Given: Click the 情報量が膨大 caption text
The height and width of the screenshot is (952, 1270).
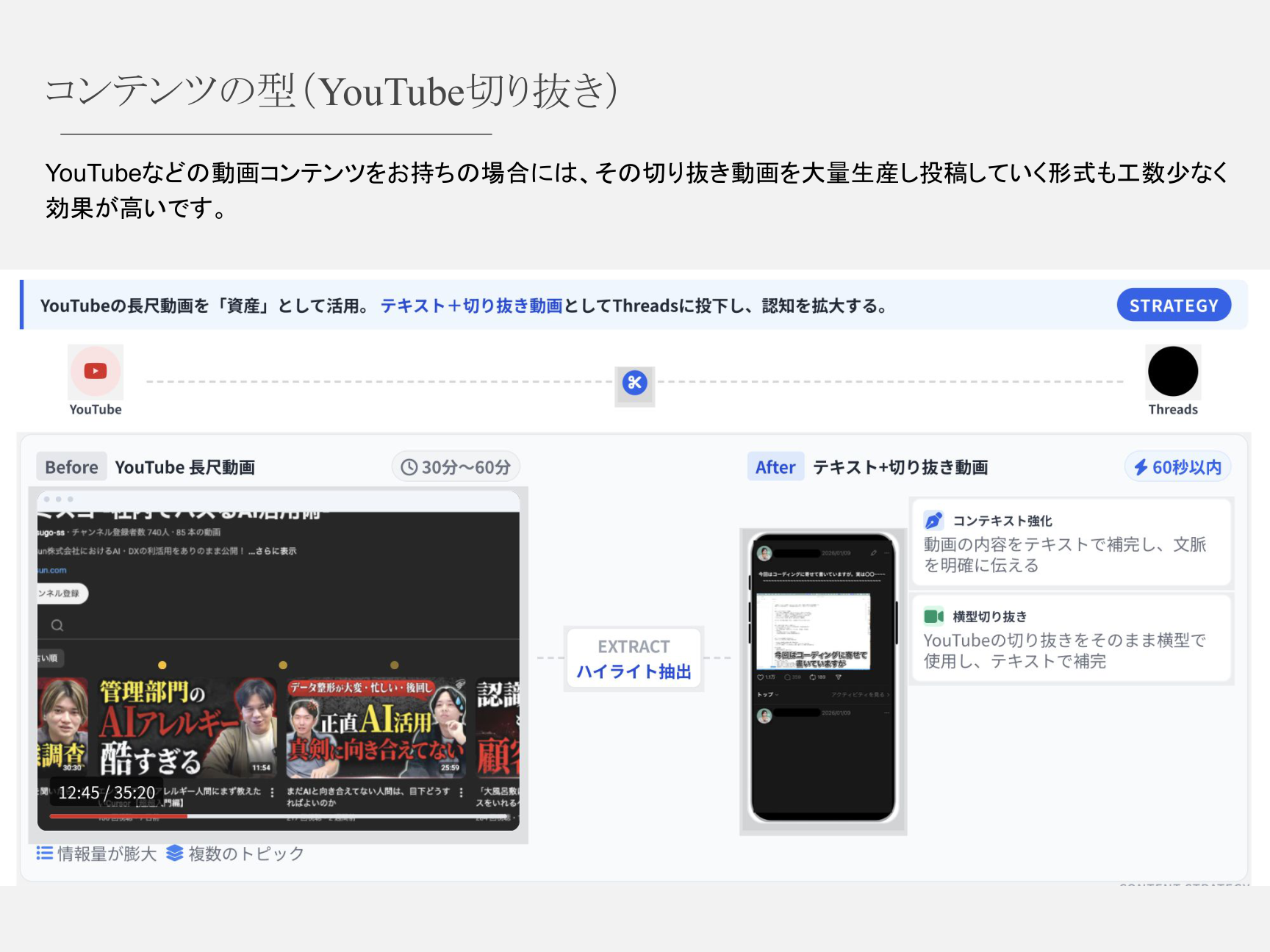Looking at the screenshot, I should pos(107,854).
